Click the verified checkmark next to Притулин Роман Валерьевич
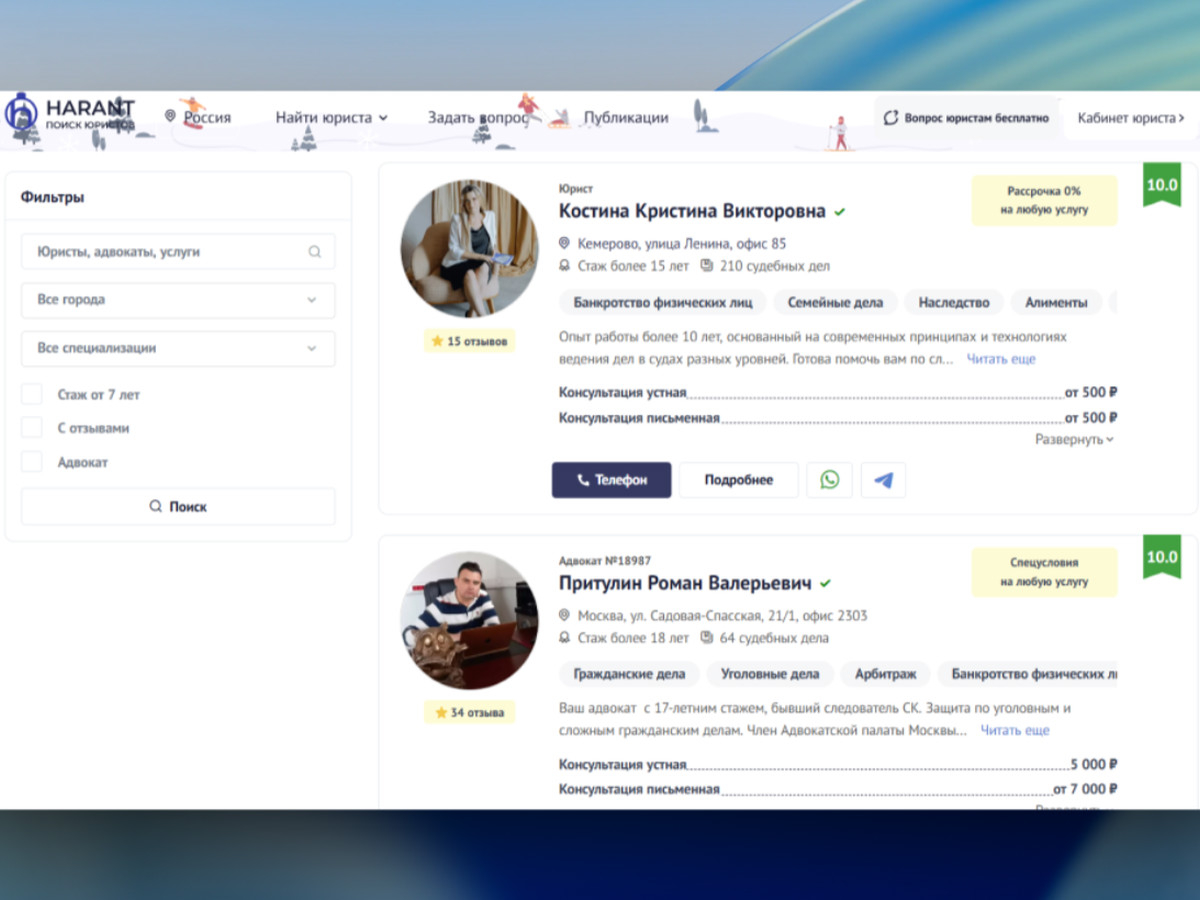This screenshot has height=900, width=1200. tap(826, 583)
